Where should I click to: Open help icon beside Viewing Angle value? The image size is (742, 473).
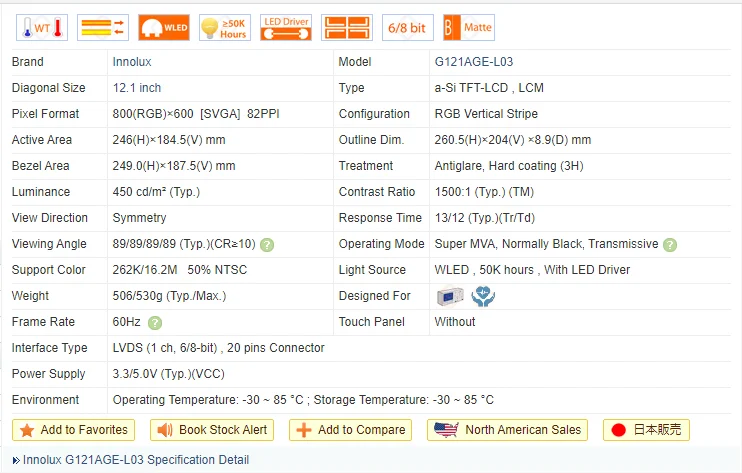pos(267,245)
